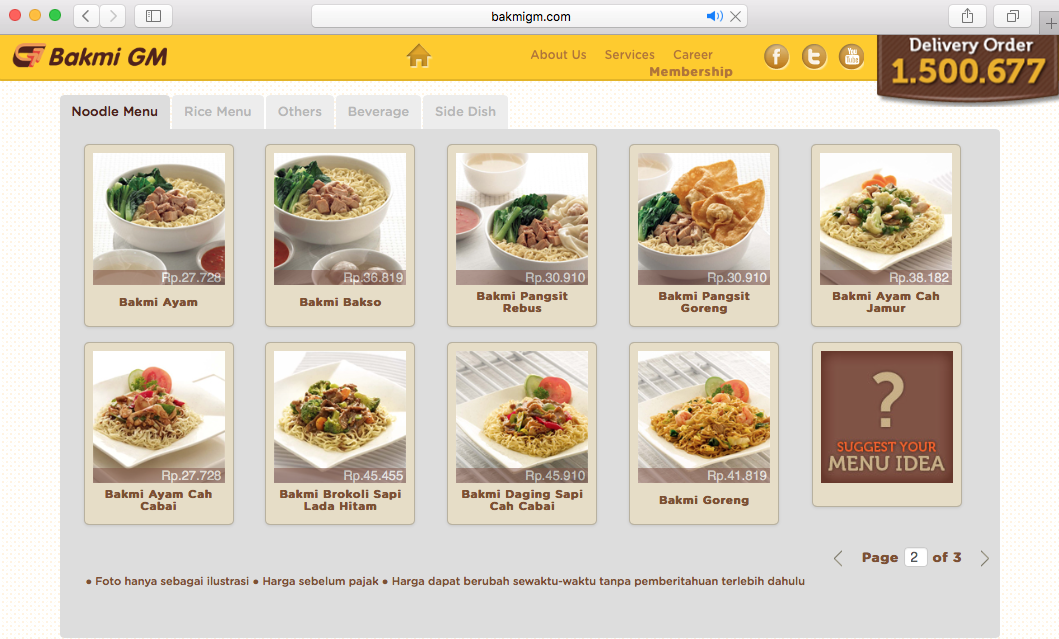The width and height of the screenshot is (1059, 639).
Task: Open the Bakmi GM Facebook page icon
Action: tap(777, 57)
